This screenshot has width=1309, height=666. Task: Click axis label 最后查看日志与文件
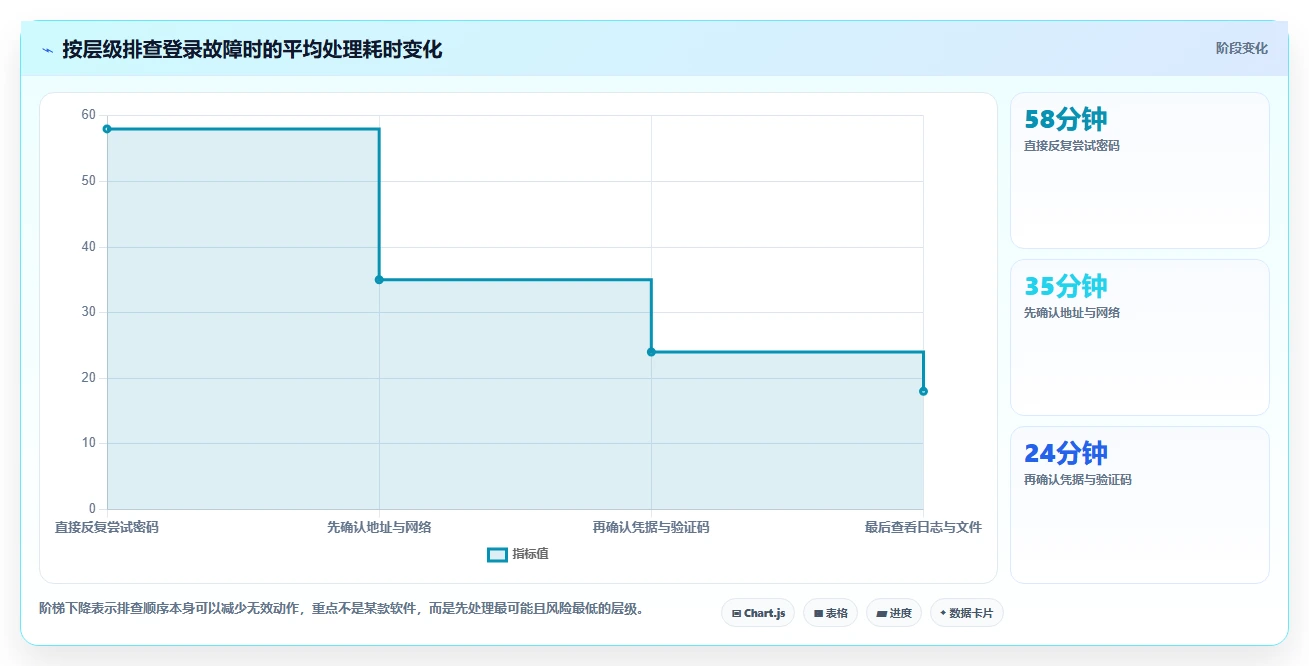923,527
